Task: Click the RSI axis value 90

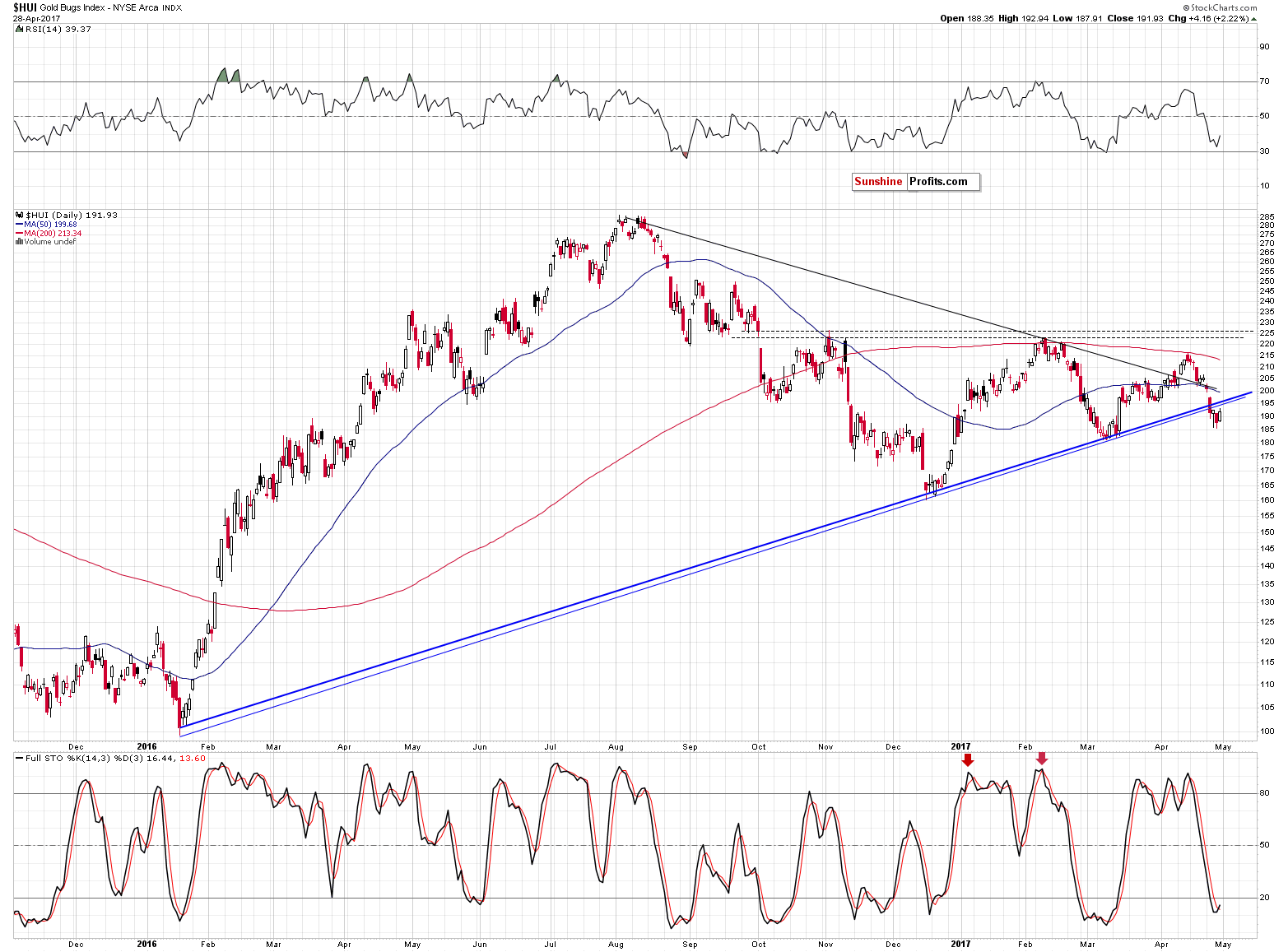Action: point(1264,47)
